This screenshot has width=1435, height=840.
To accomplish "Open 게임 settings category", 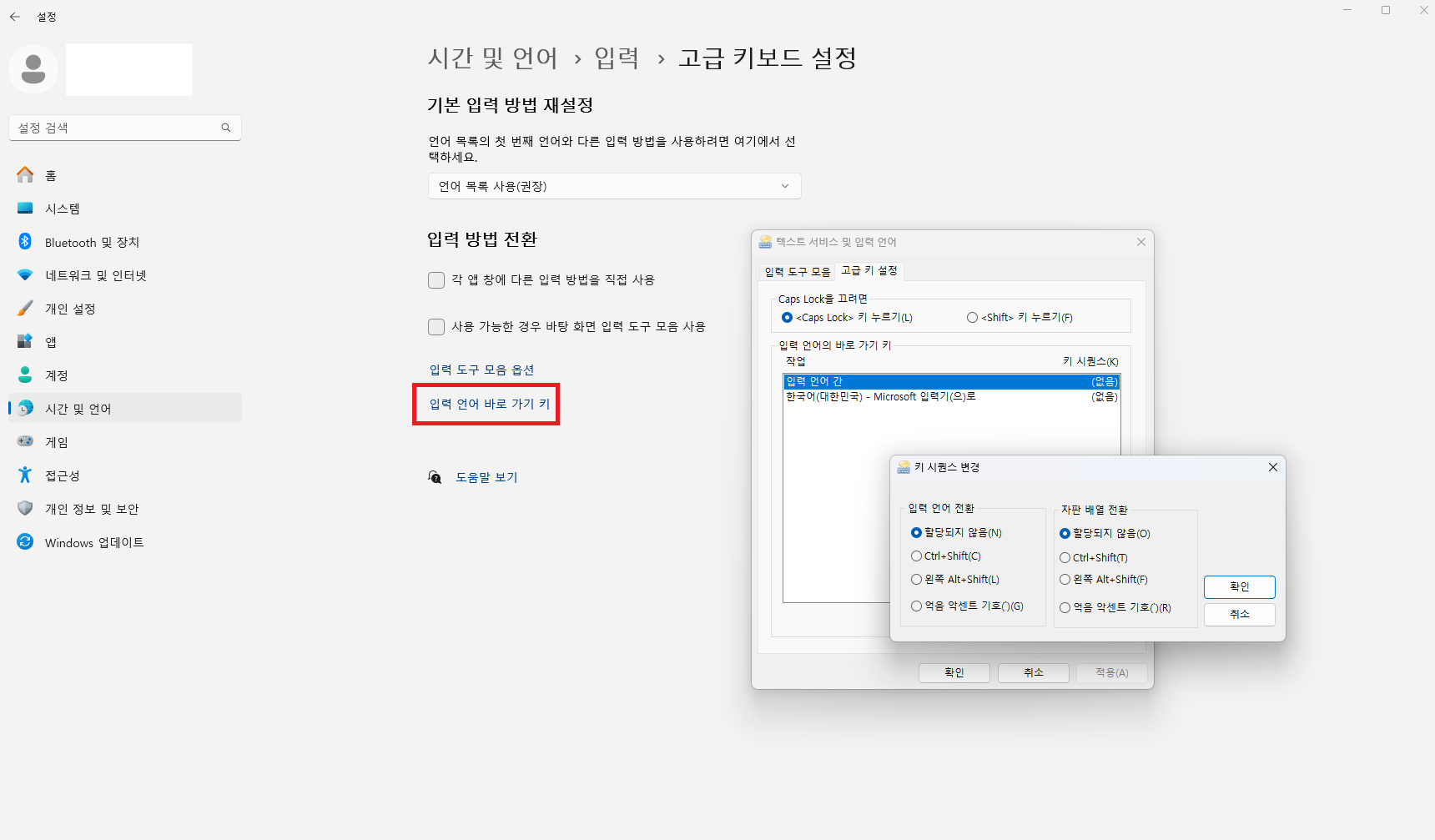I will click(x=125, y=442).
